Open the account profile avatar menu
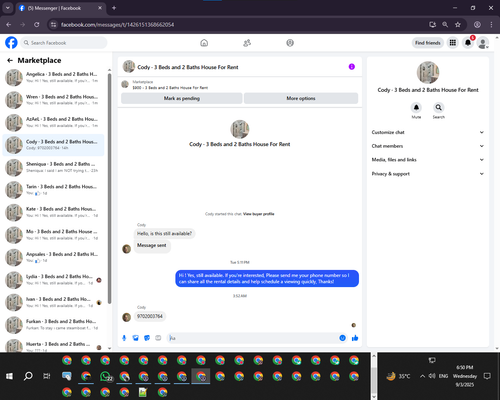 (x=483, y=43)
